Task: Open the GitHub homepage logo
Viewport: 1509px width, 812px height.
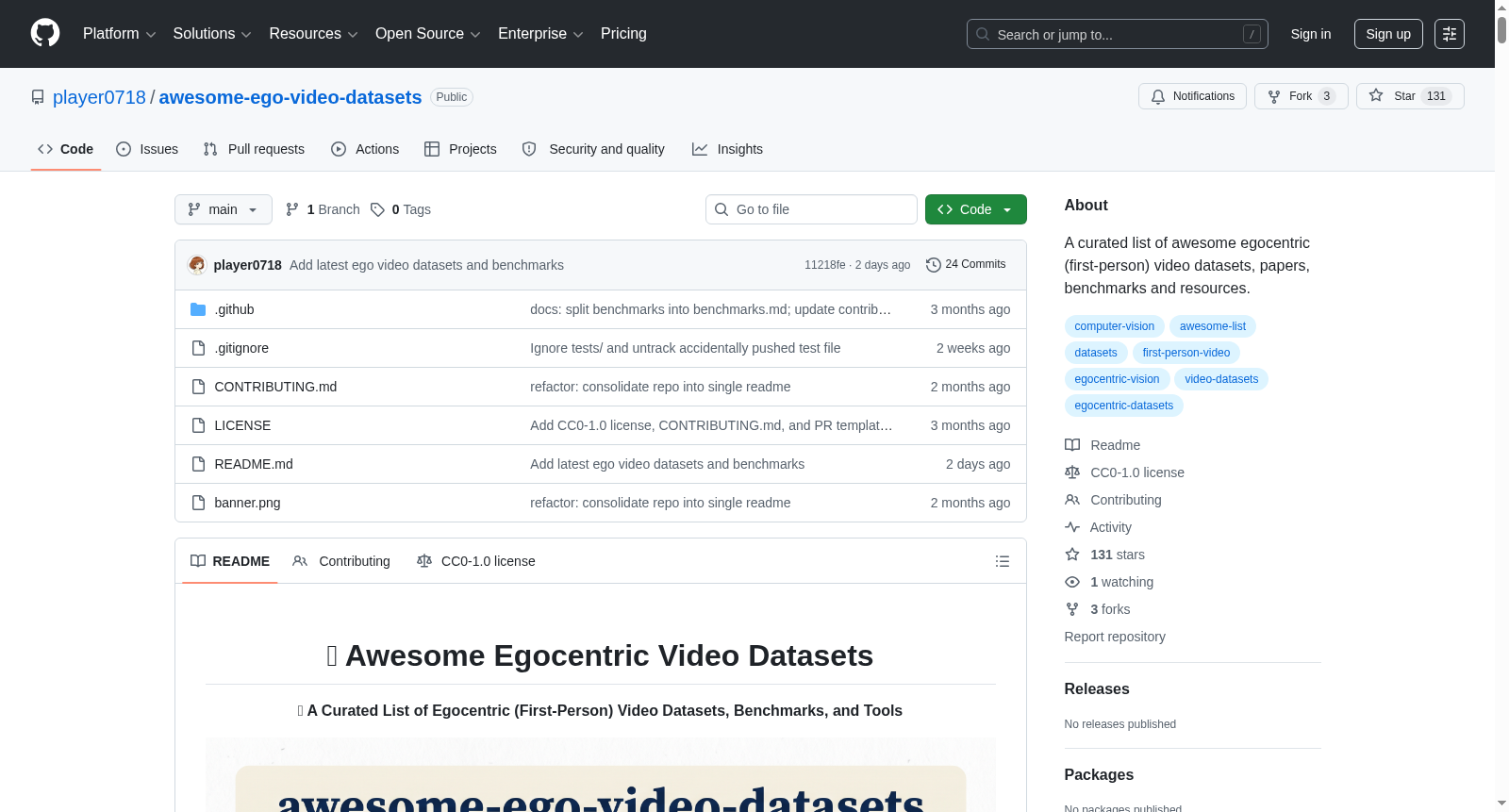Action: pos(45,33)
